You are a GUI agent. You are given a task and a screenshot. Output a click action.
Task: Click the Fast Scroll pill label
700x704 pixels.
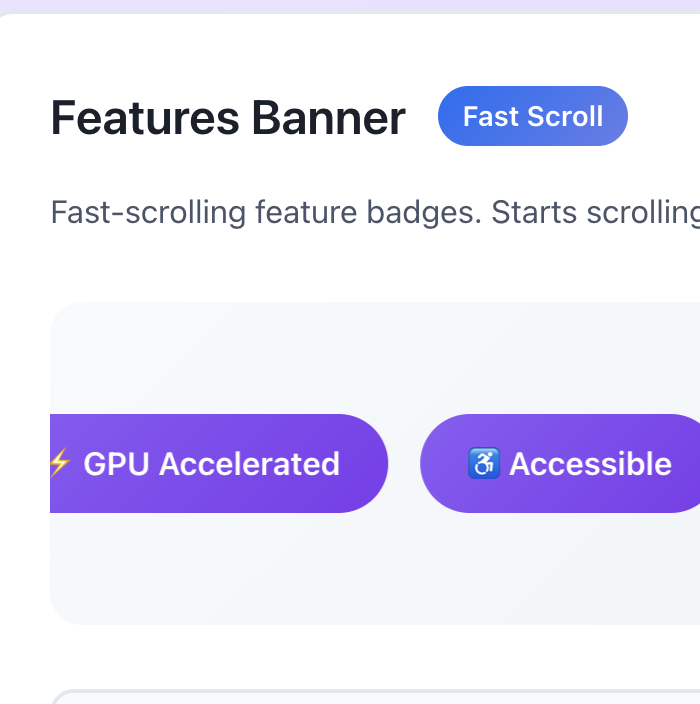(532, 116)
